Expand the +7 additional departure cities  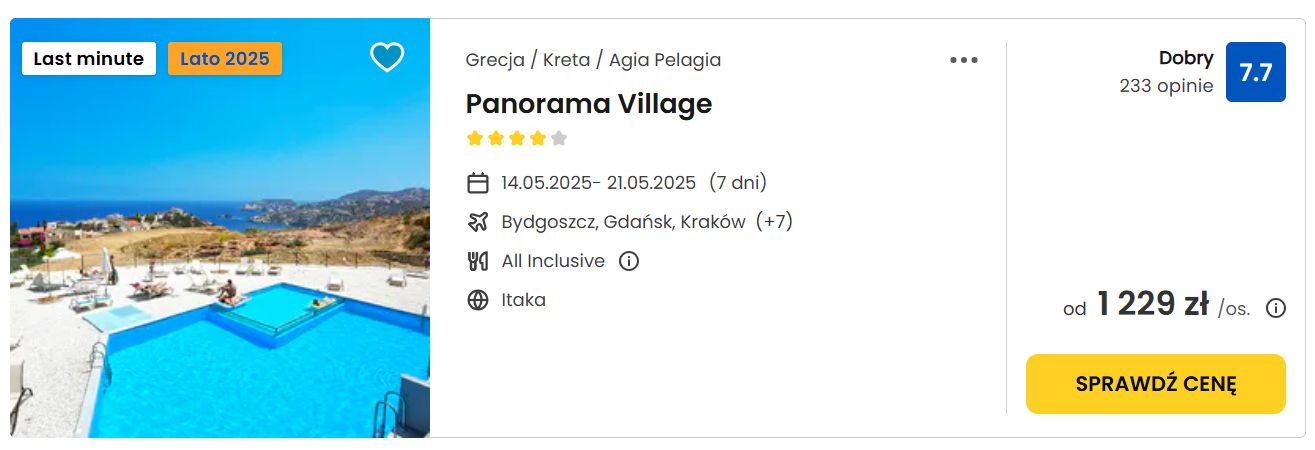click(775, 222)
